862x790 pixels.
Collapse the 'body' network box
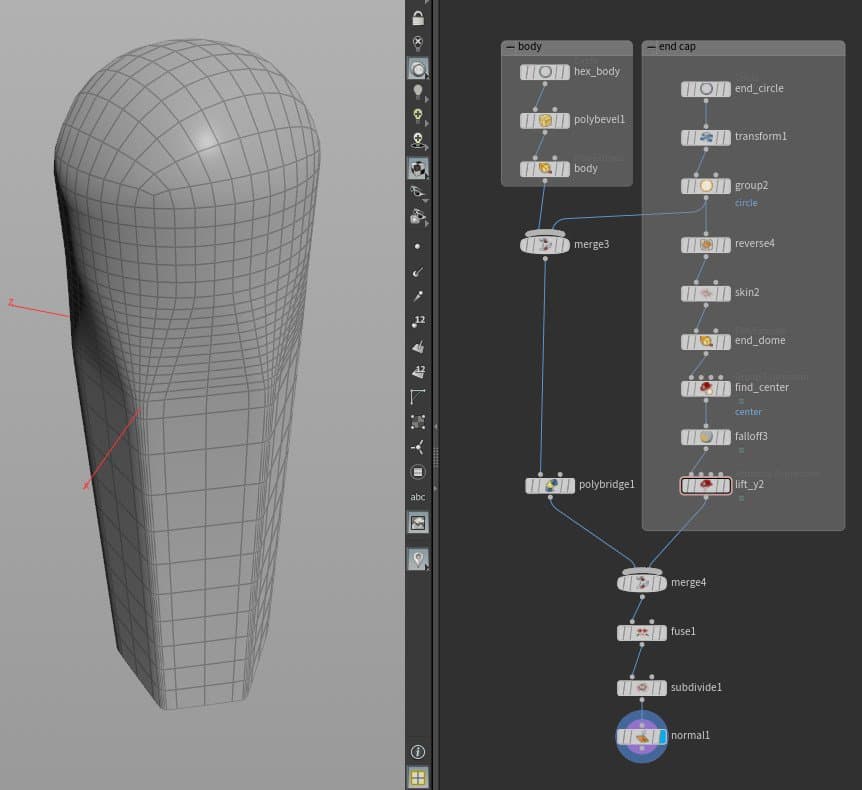510,47
